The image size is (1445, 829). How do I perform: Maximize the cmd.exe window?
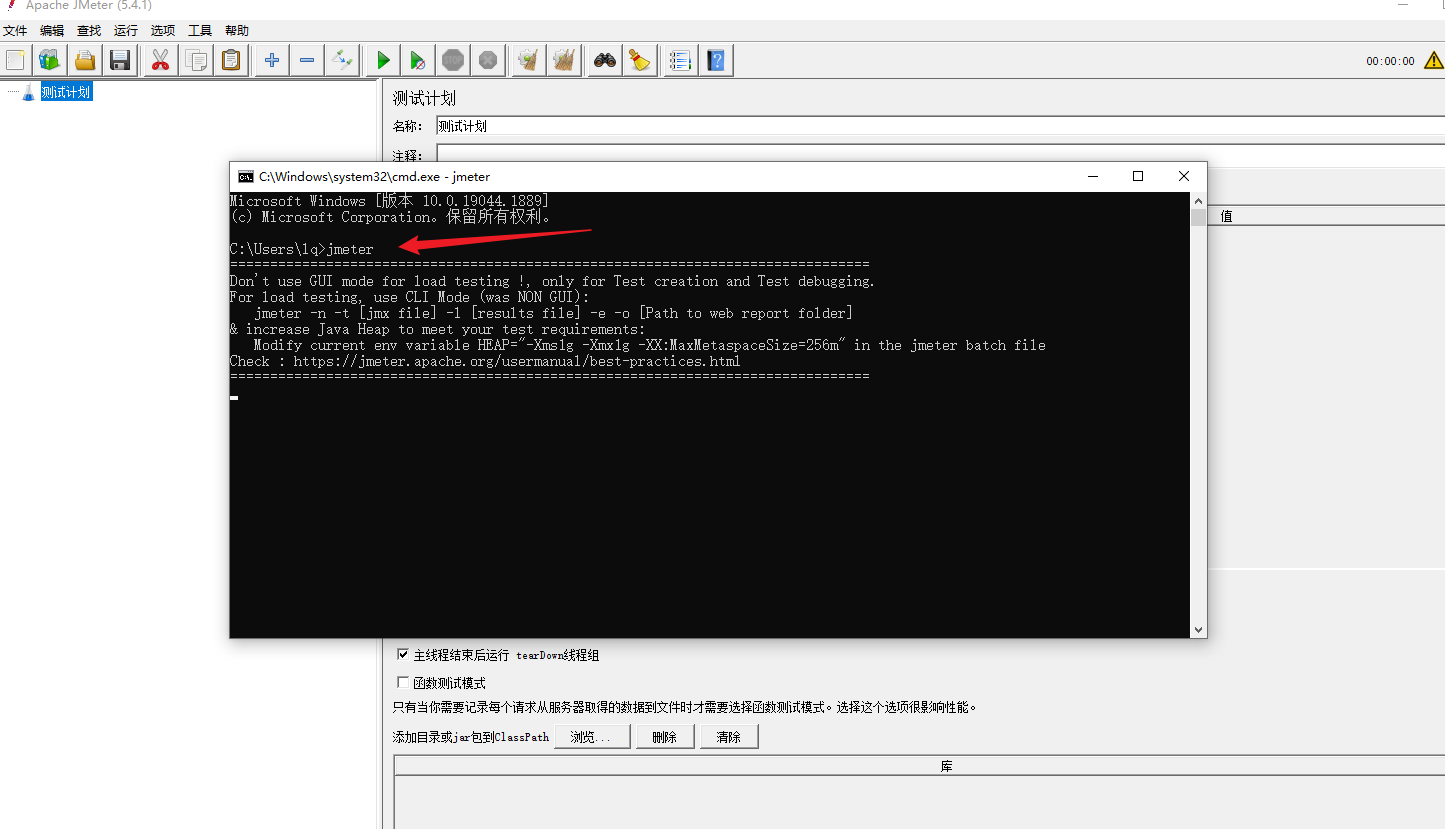click(x=1137, y=177)
